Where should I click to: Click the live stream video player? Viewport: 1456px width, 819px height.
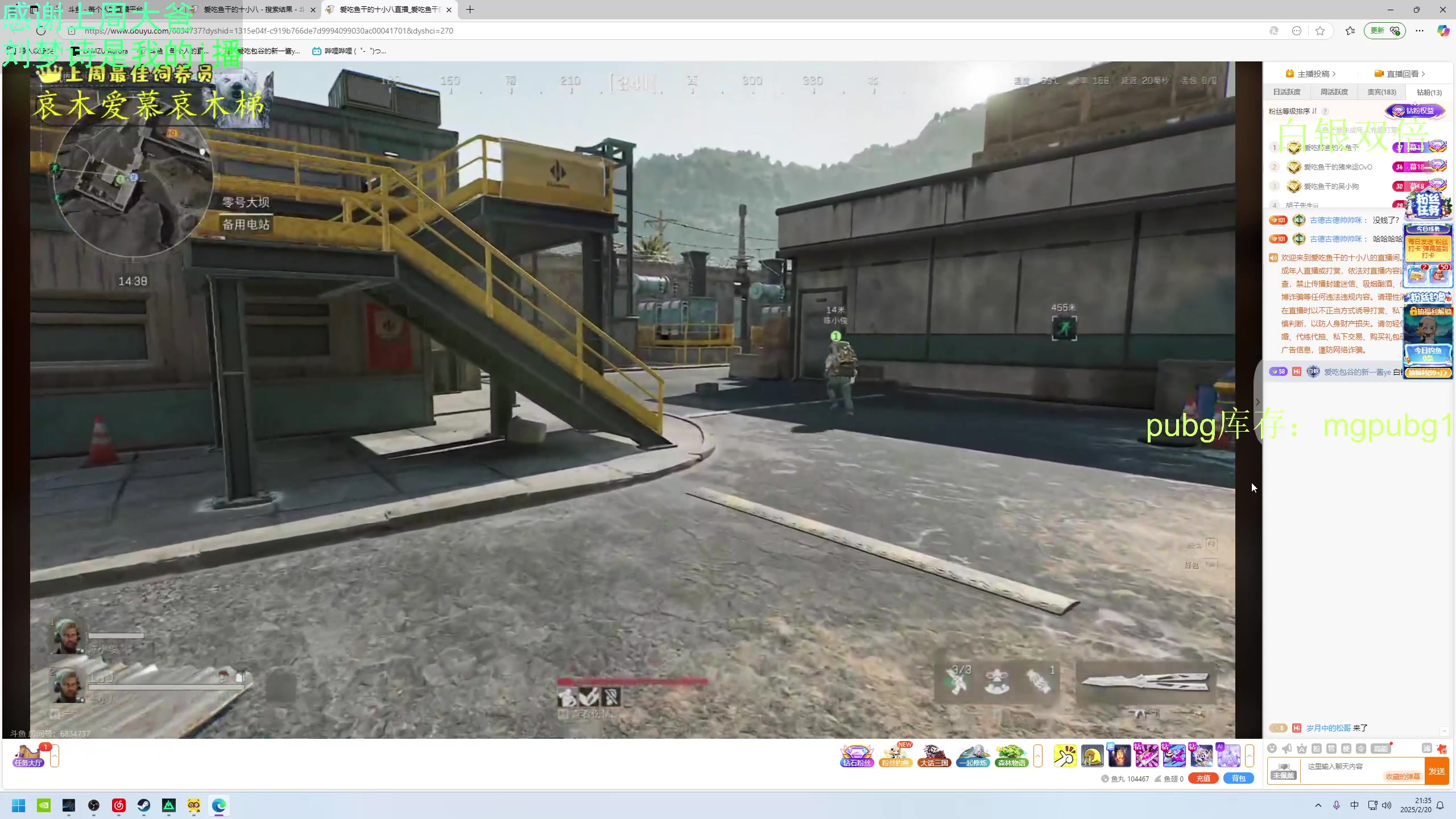click(x=632, y=400)
